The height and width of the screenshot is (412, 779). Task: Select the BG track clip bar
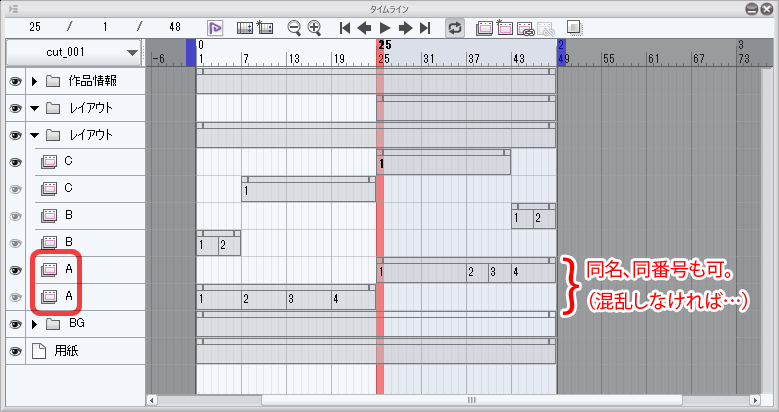(x=376, y=324)
